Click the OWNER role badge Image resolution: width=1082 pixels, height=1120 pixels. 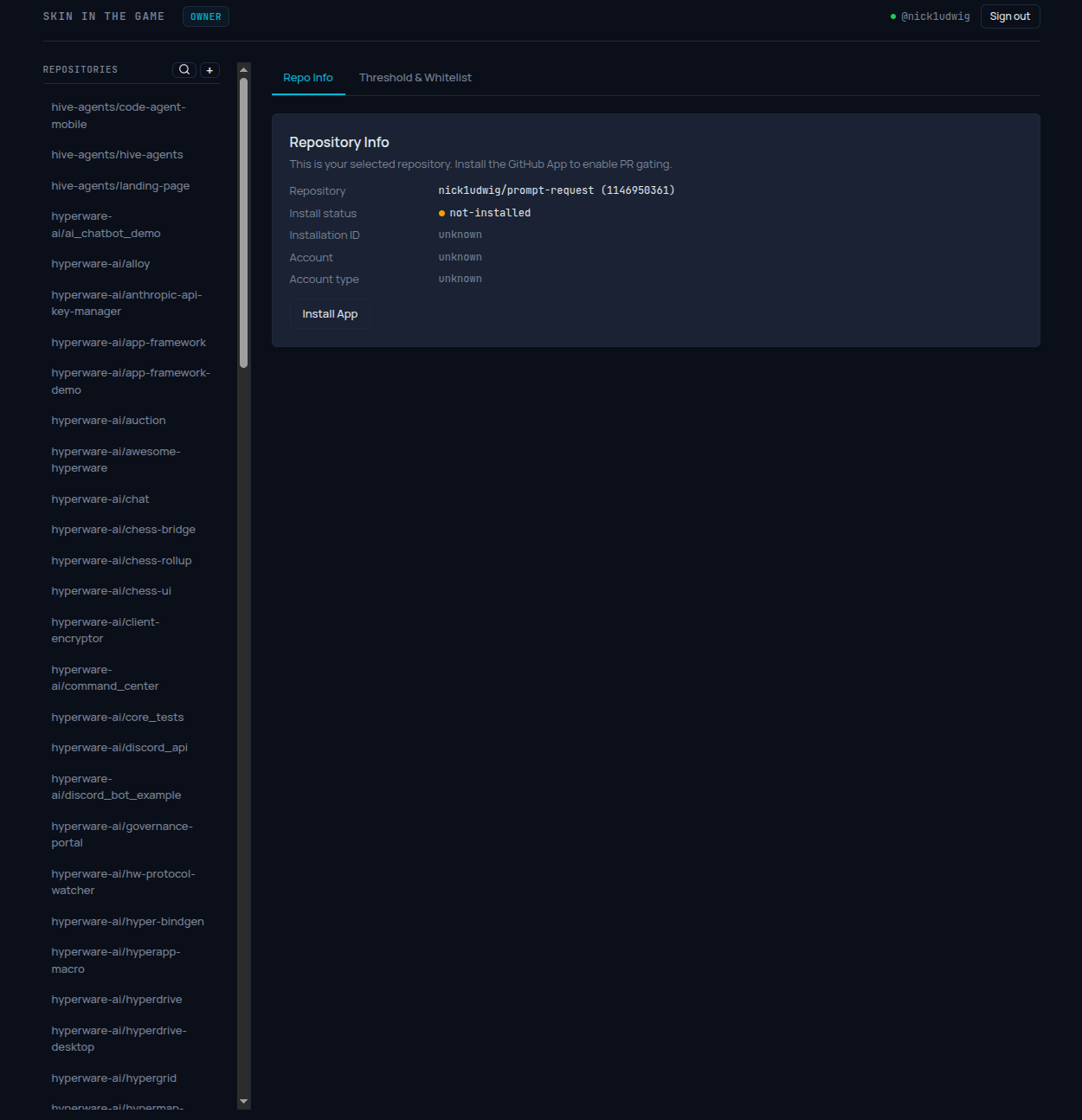205,16
